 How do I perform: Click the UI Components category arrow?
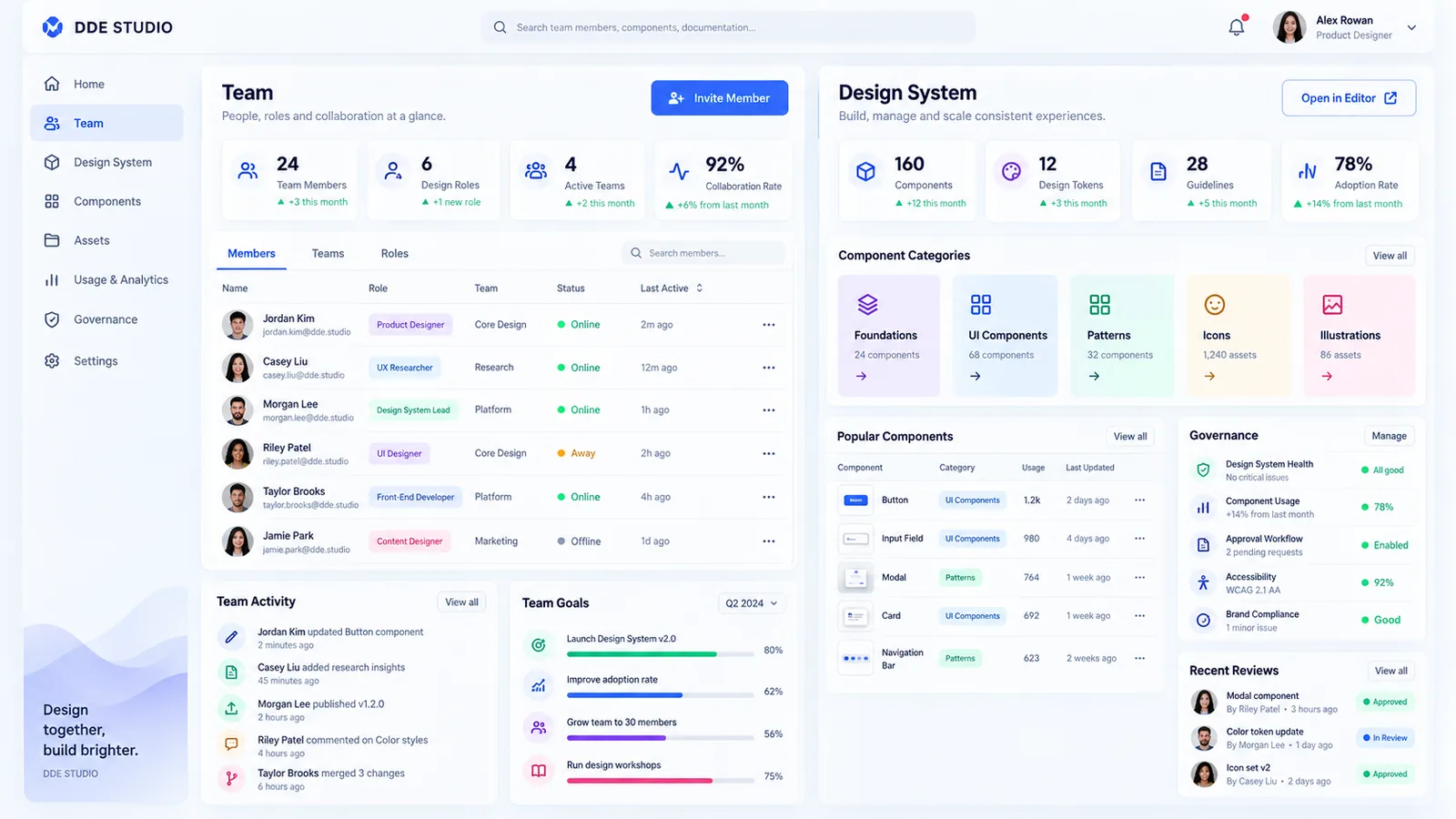click(x=976, y=376)
